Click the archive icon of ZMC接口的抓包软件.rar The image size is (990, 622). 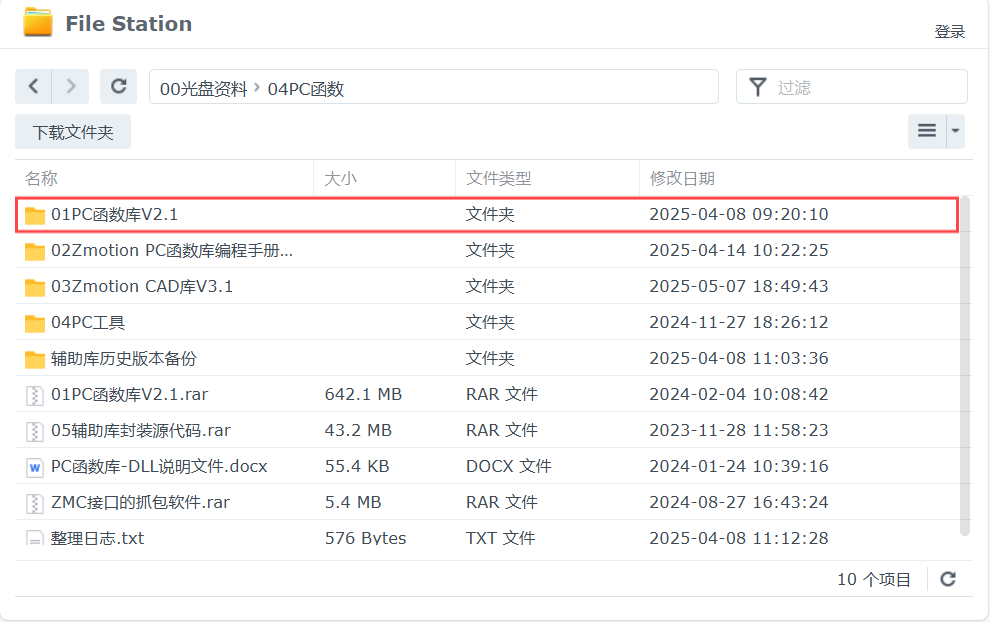[x=35, y=503]
